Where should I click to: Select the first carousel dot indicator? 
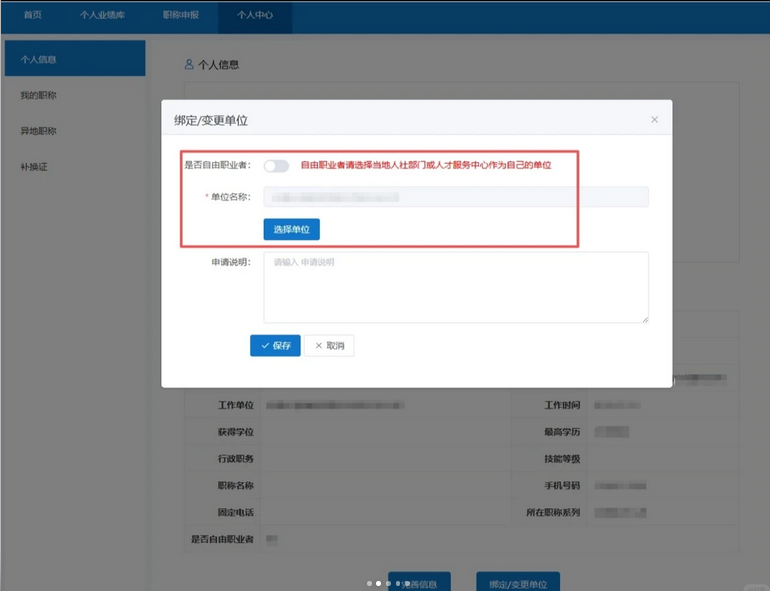click(369, 583)
